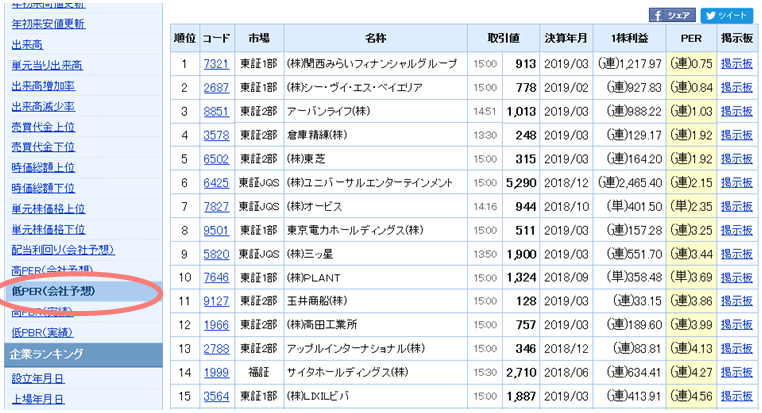The image size is (762, 413).
Task: Select 単元当り出来高 in the sidebar
Action: click(x=47, y=65)
